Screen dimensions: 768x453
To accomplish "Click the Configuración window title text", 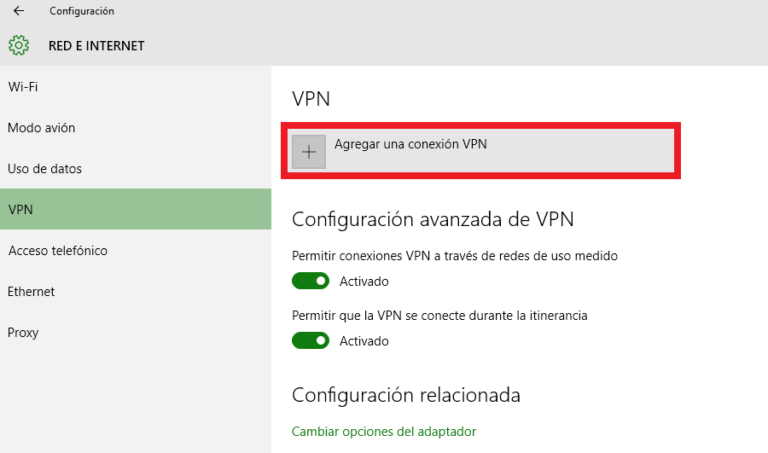I will (x=81, y=11).
